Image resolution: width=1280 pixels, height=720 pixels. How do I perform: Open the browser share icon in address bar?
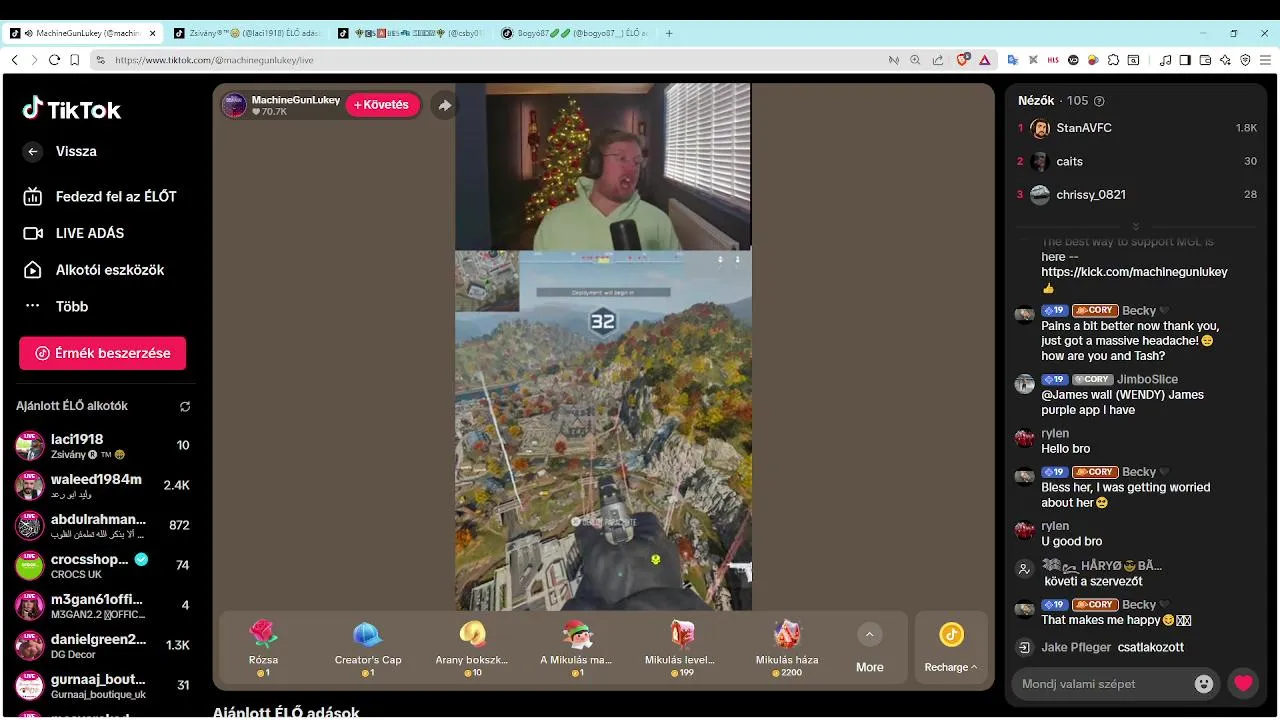pos(937,60)
